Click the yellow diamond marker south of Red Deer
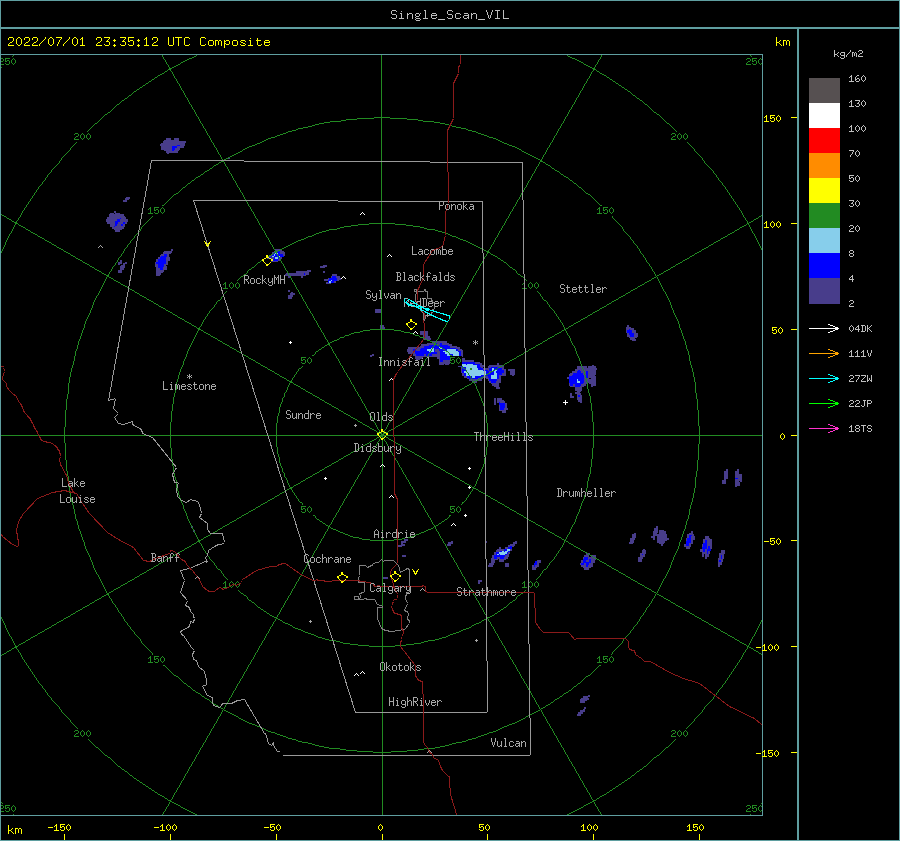 point(412,325)
